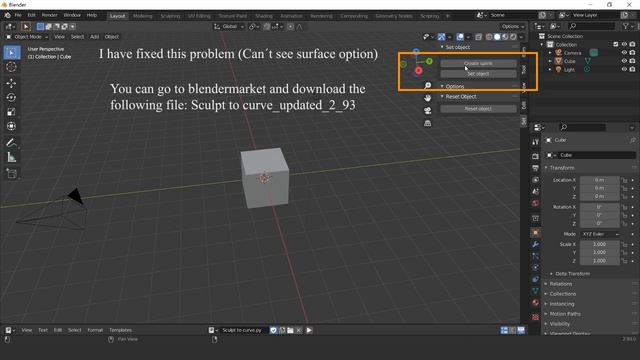The width and height of the screenshot is (640, 360).
Task: Open the Global transform orientation dropdown
Action: (x=229, y=27)
